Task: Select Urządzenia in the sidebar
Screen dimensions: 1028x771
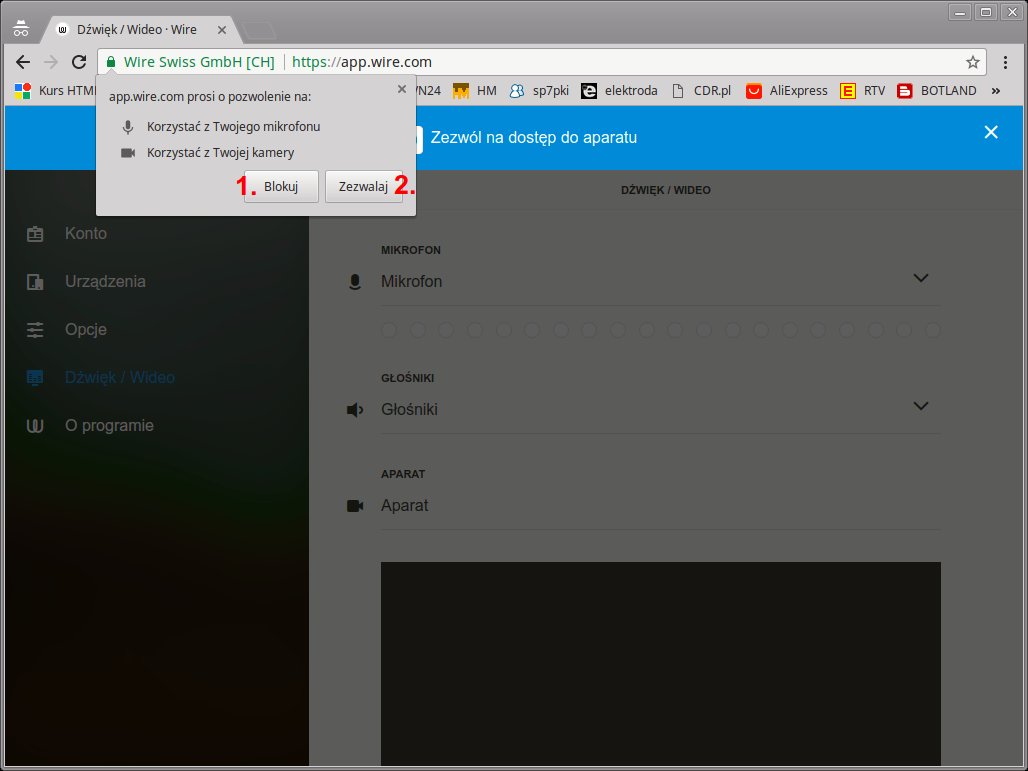Action: (x=104, y=282)
